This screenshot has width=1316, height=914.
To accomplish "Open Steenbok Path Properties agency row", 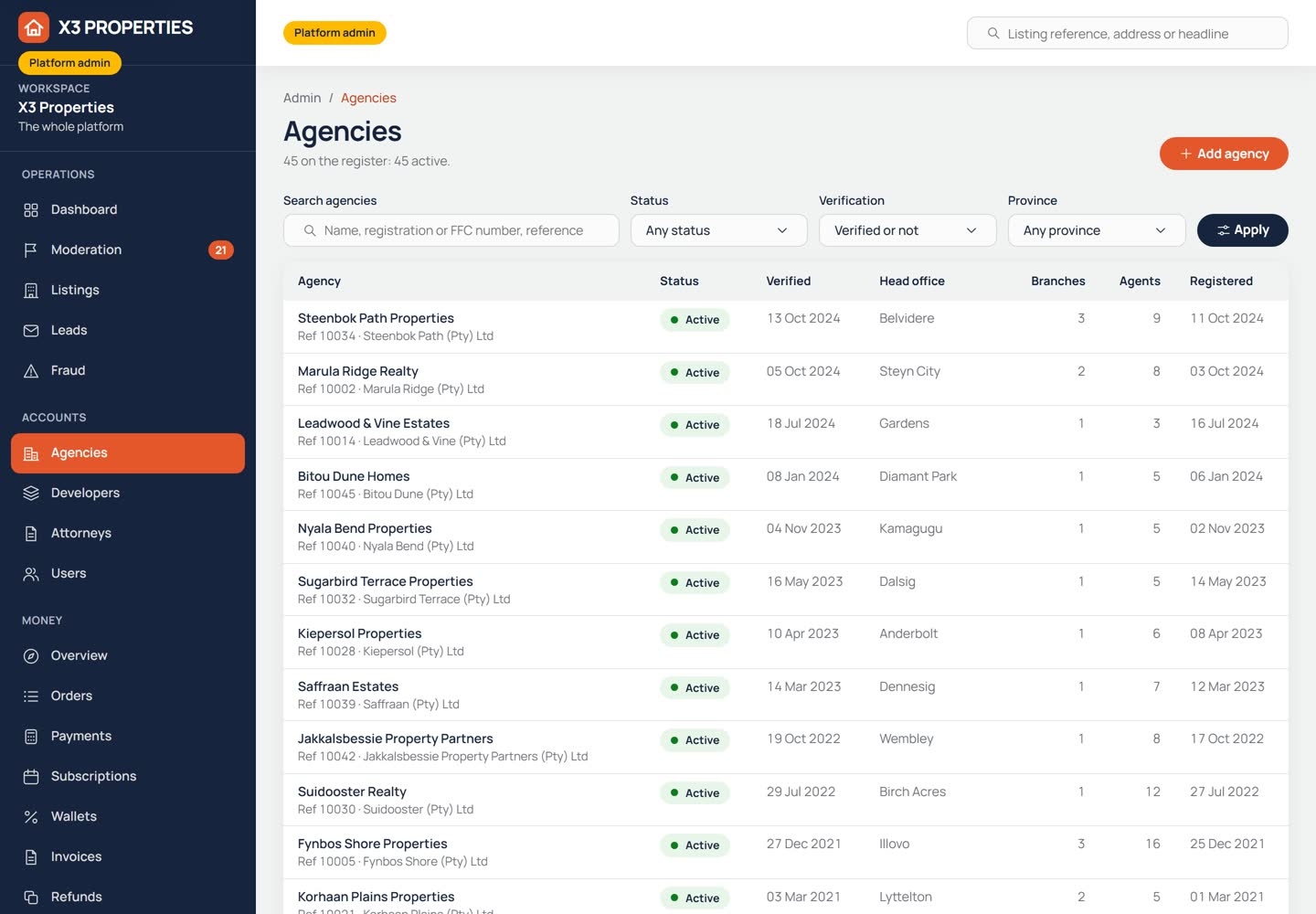I will pos(786,327).
